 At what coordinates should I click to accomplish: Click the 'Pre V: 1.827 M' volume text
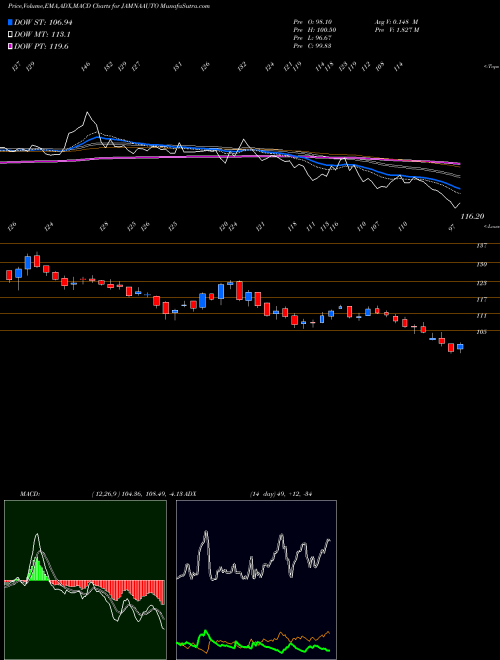(396, 30)
